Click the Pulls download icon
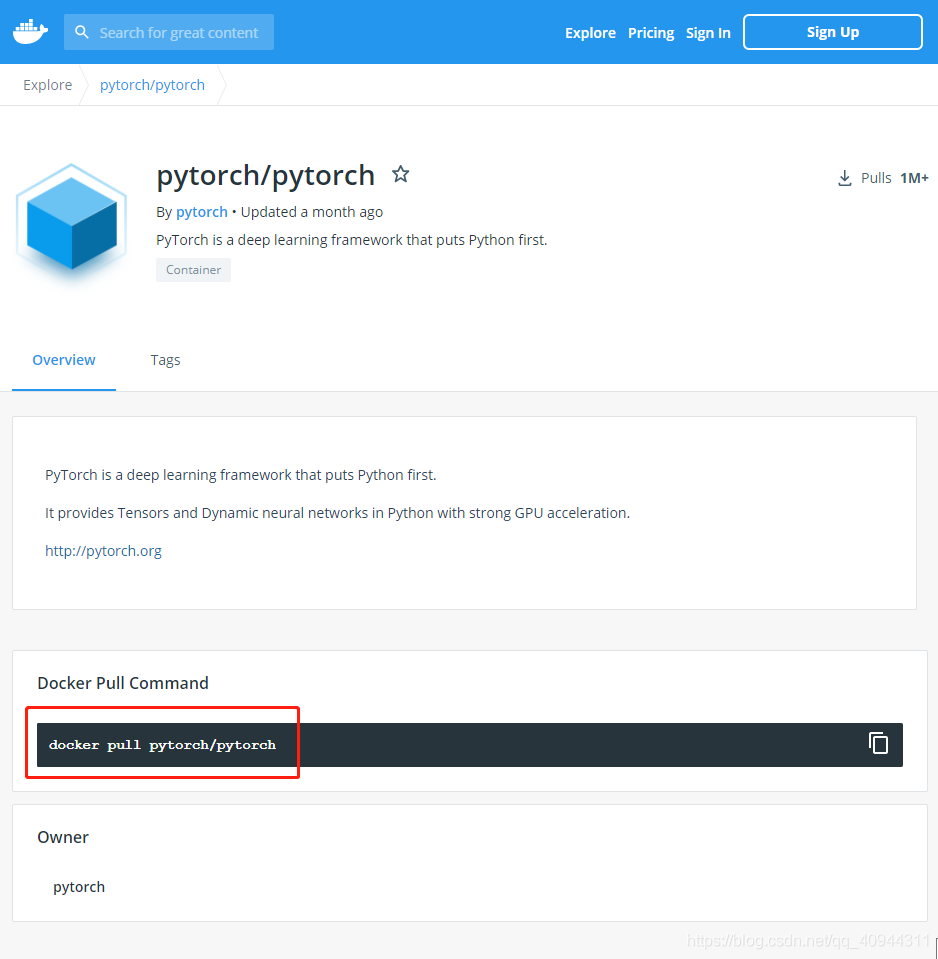 [x=844, y=178]
